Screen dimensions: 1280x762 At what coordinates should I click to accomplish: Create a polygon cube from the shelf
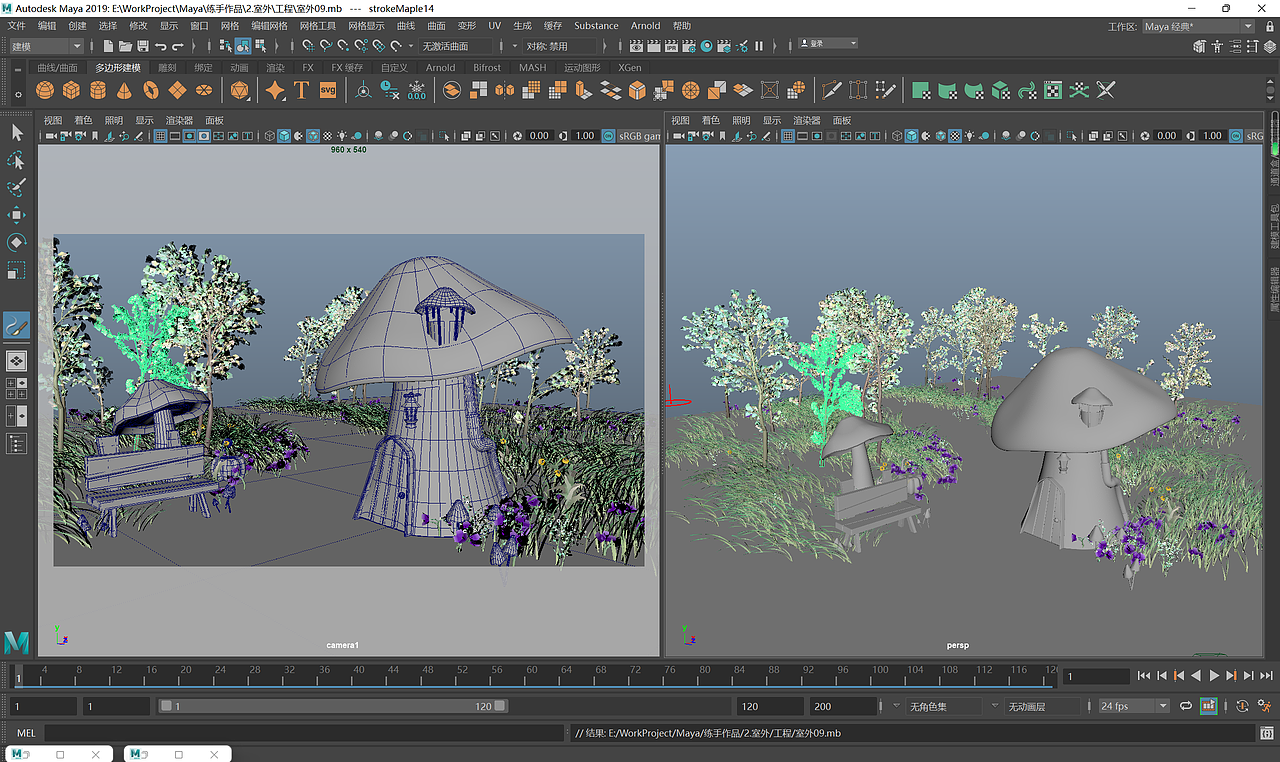pos(71,91)
